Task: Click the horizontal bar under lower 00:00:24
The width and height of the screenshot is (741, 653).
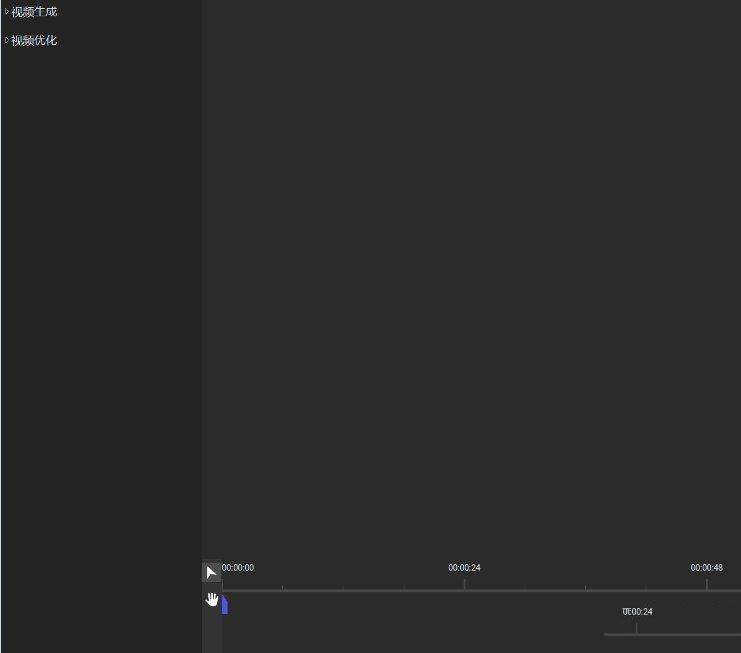Action: [670, 634]
